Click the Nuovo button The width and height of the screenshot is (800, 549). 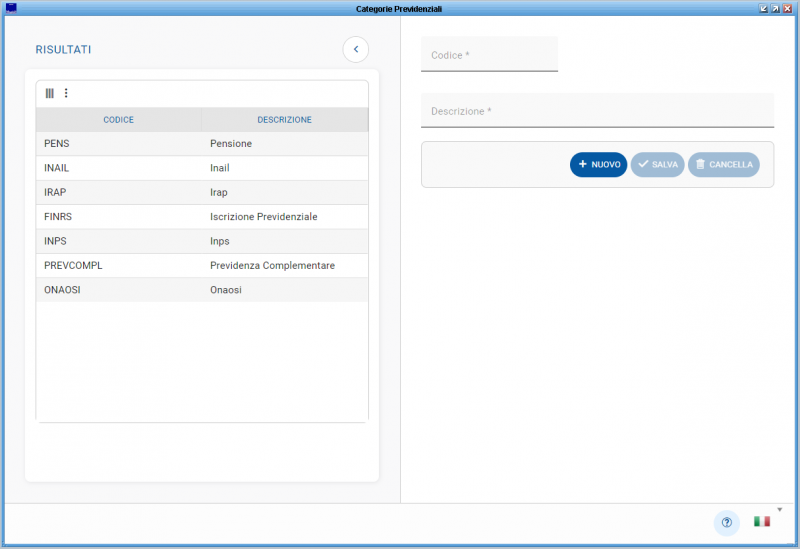click(598, 165)
